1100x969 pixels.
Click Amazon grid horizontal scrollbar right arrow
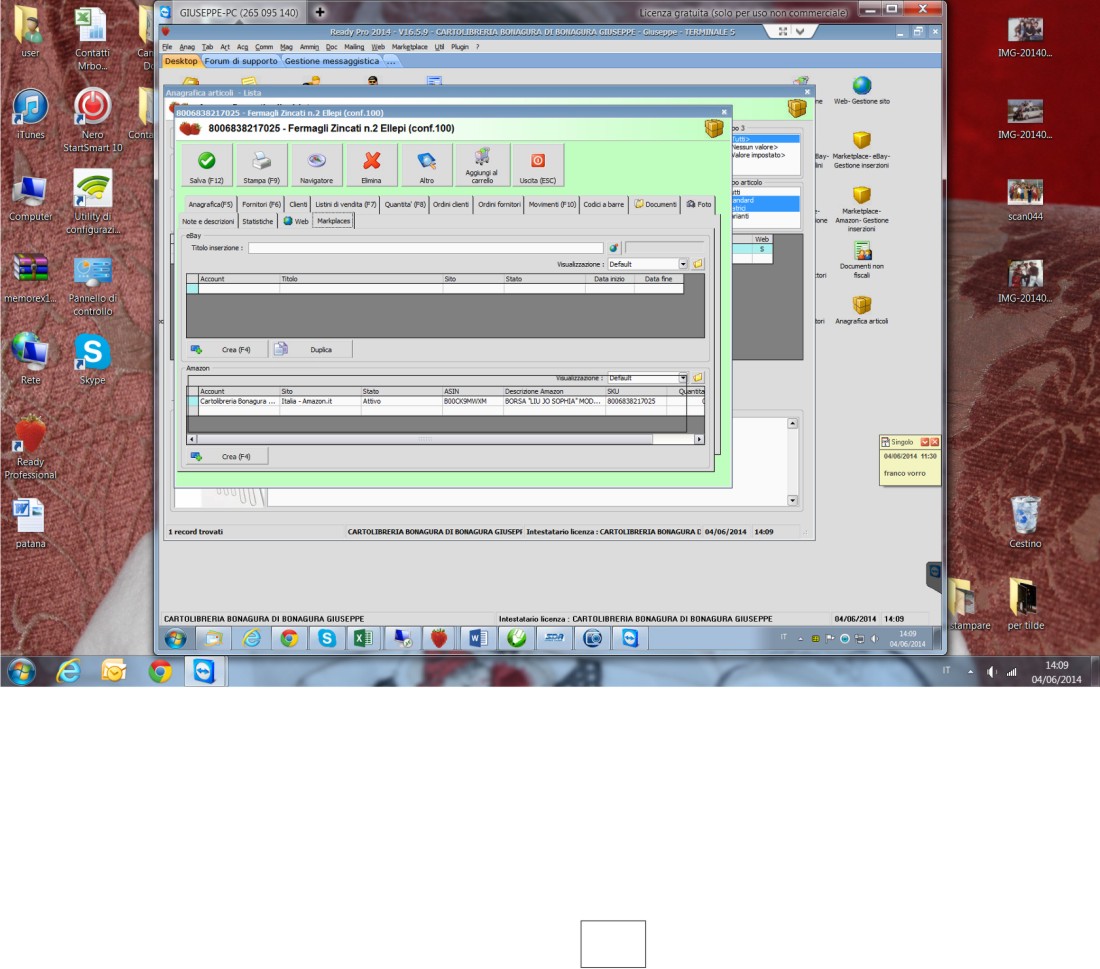coord(699,439)
